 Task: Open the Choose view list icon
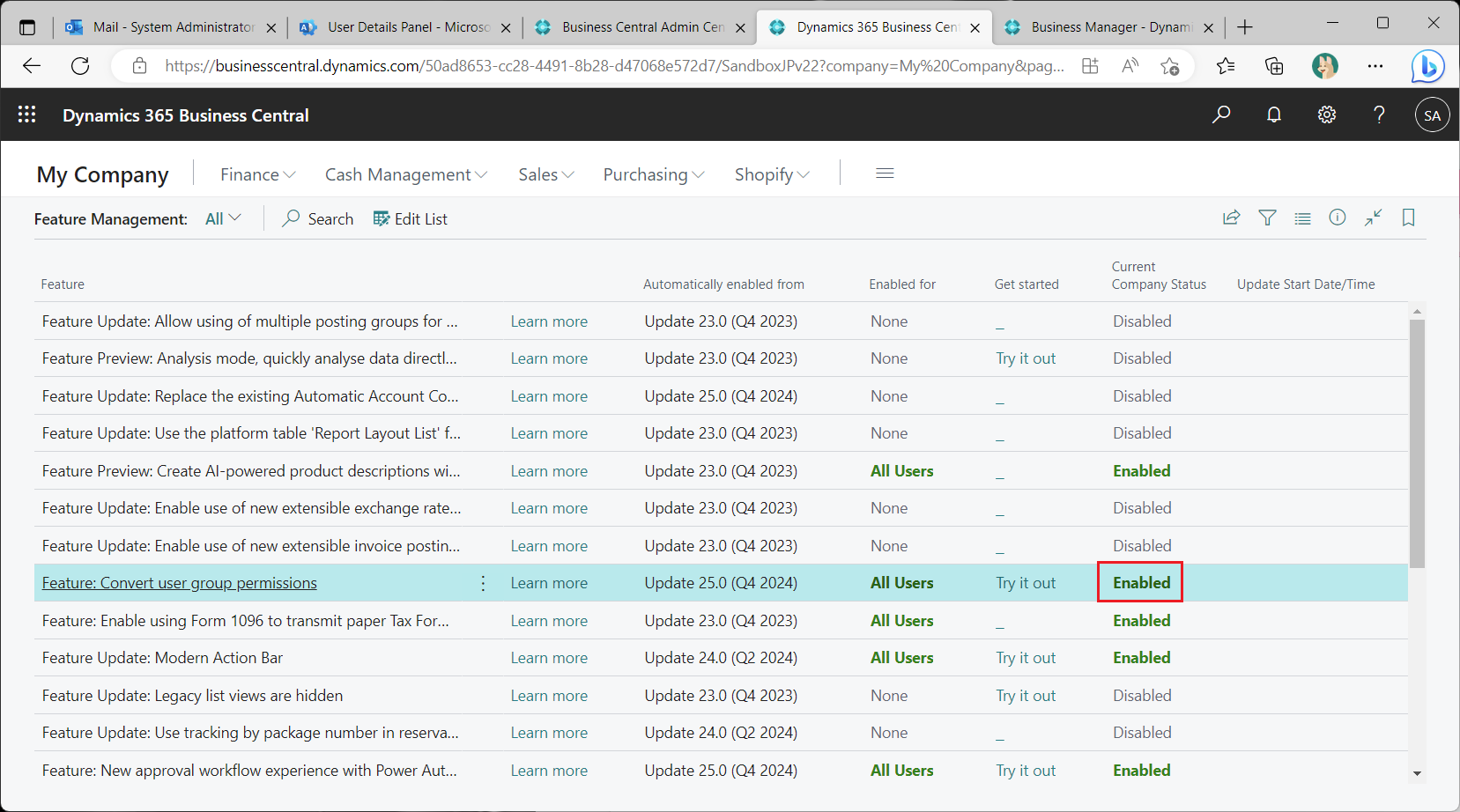click(1302, 218)
